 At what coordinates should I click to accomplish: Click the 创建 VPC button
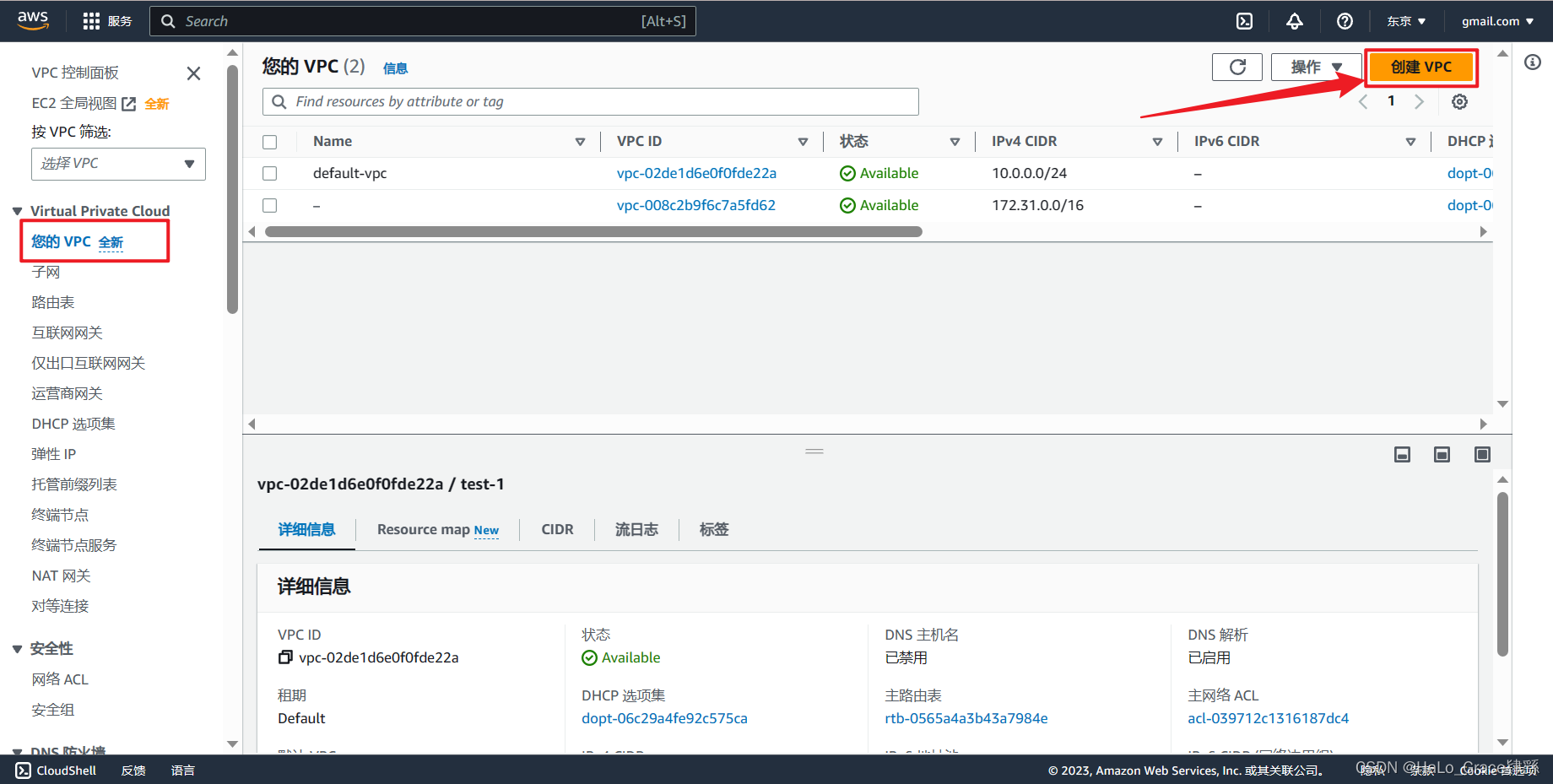(1421, 68)
